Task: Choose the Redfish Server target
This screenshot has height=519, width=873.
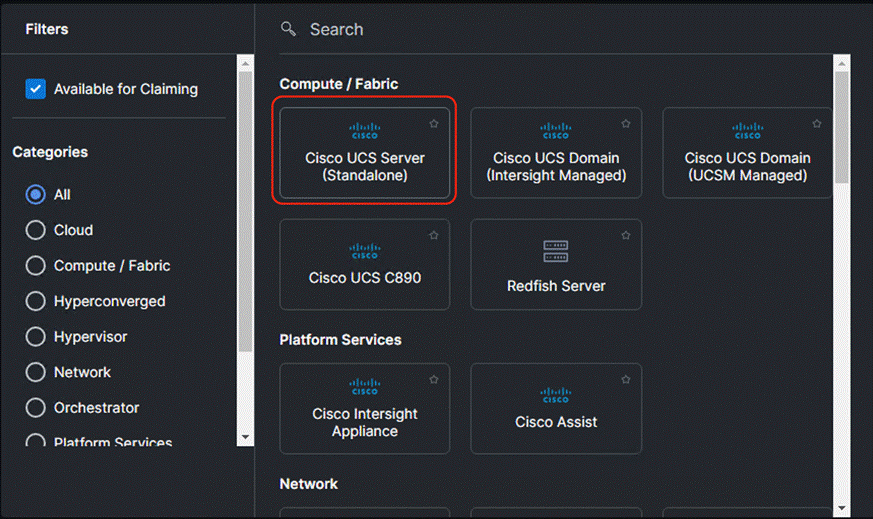Action: coord(556,264)
